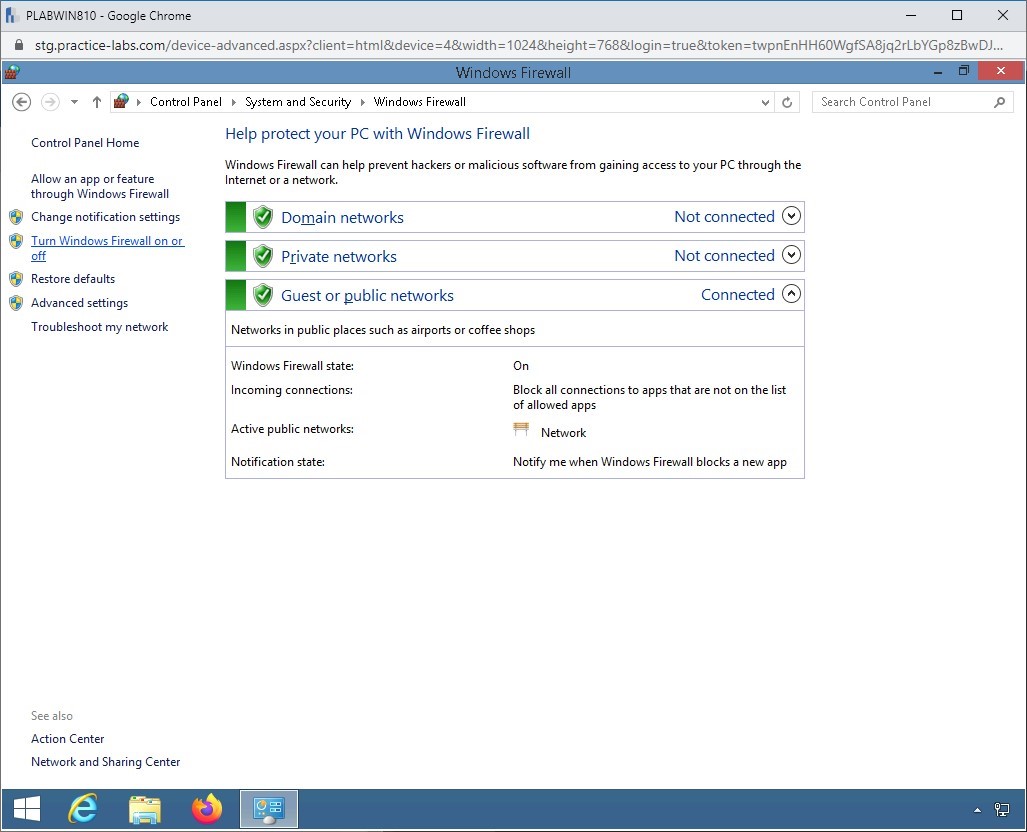The image size is (1027, 832).
Task: Open the address bar history dropdown
Action: click(765, 102)
